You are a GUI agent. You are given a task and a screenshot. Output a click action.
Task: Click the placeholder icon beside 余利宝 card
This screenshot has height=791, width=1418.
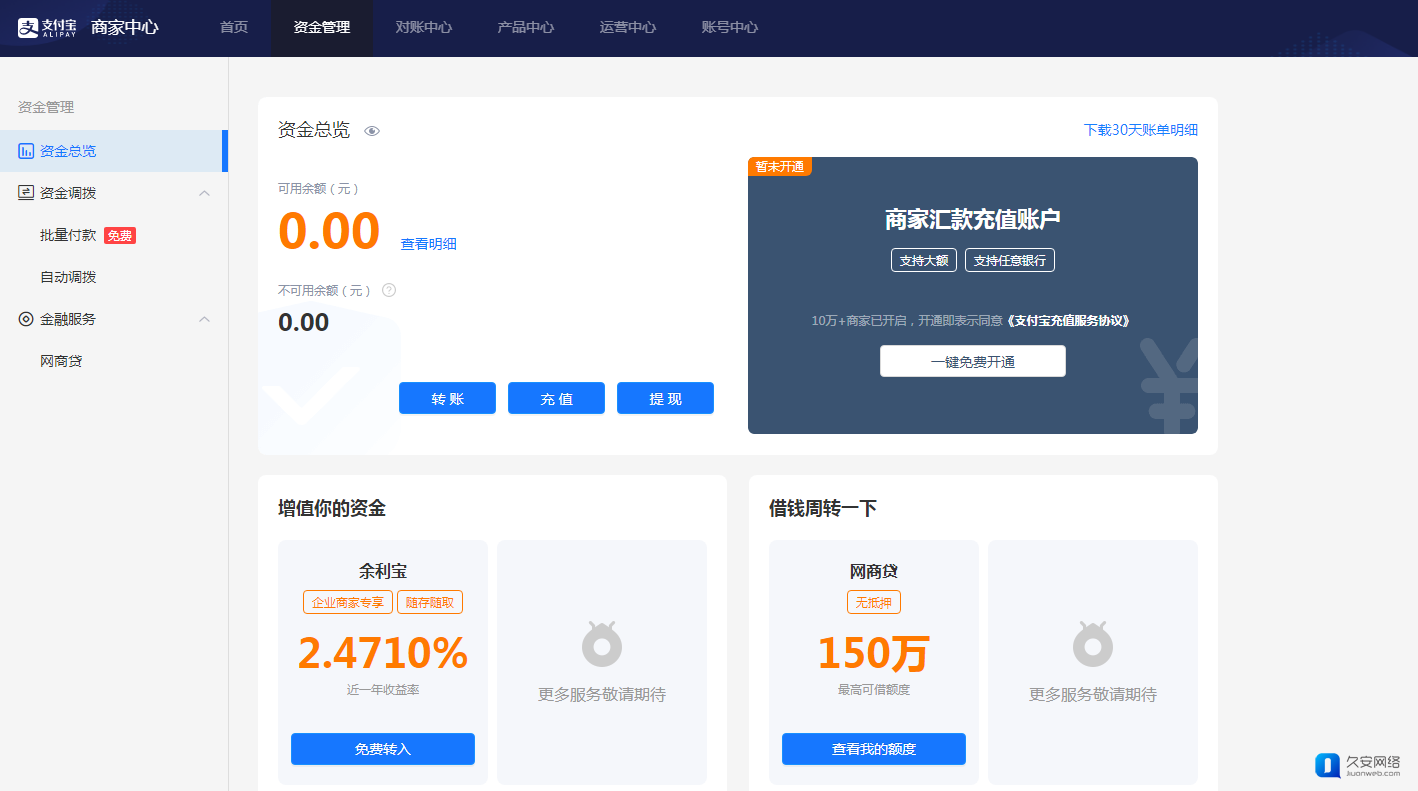click(602, 644)
